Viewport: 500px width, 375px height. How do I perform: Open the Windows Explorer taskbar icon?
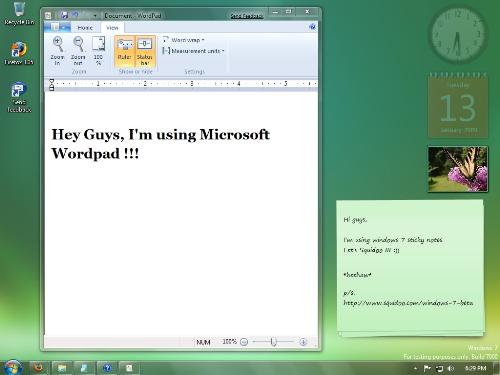tap(62, 368)
